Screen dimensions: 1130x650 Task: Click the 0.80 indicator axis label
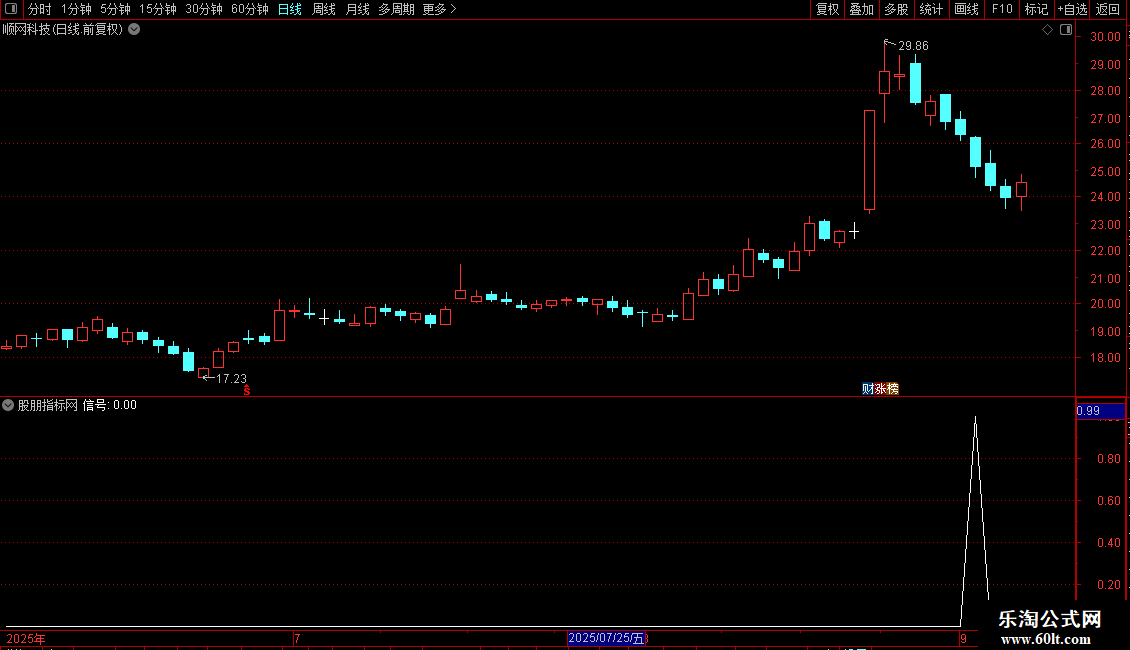(1108, 458)
